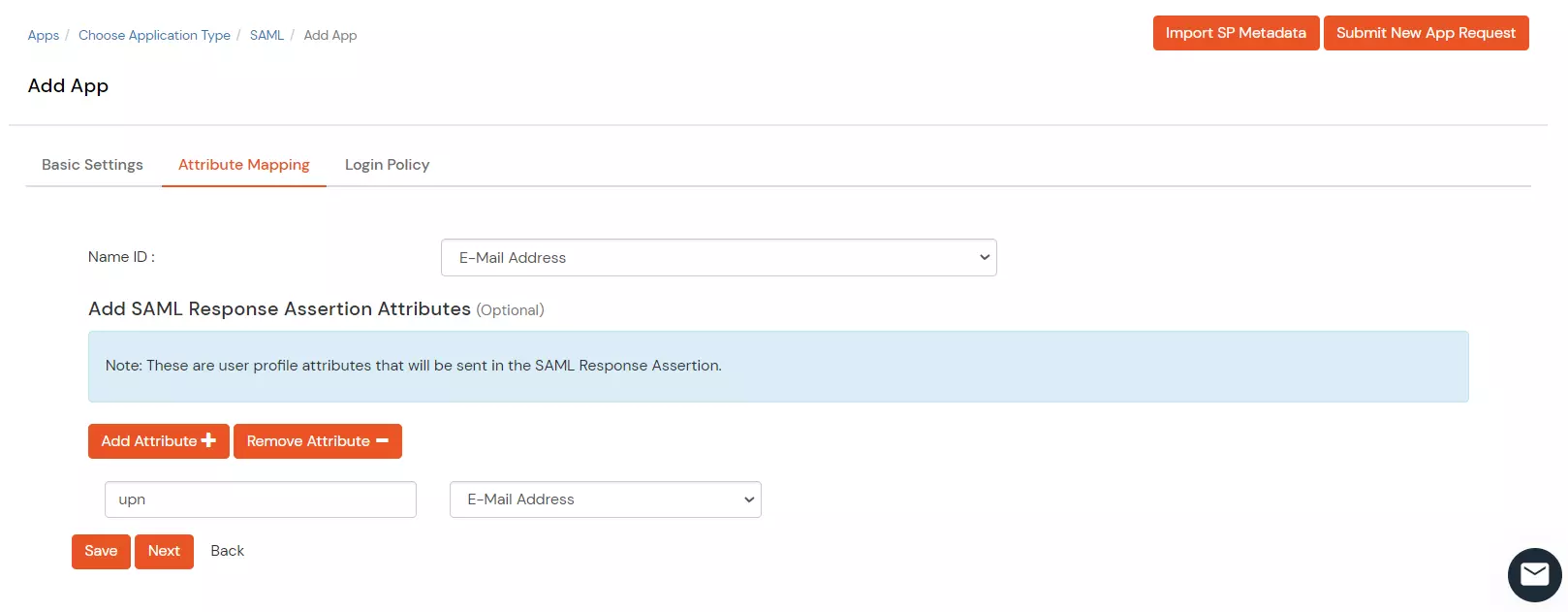Click Import SP Metadata button
The image size is (1568, 612).
(x=1236, y=33)
